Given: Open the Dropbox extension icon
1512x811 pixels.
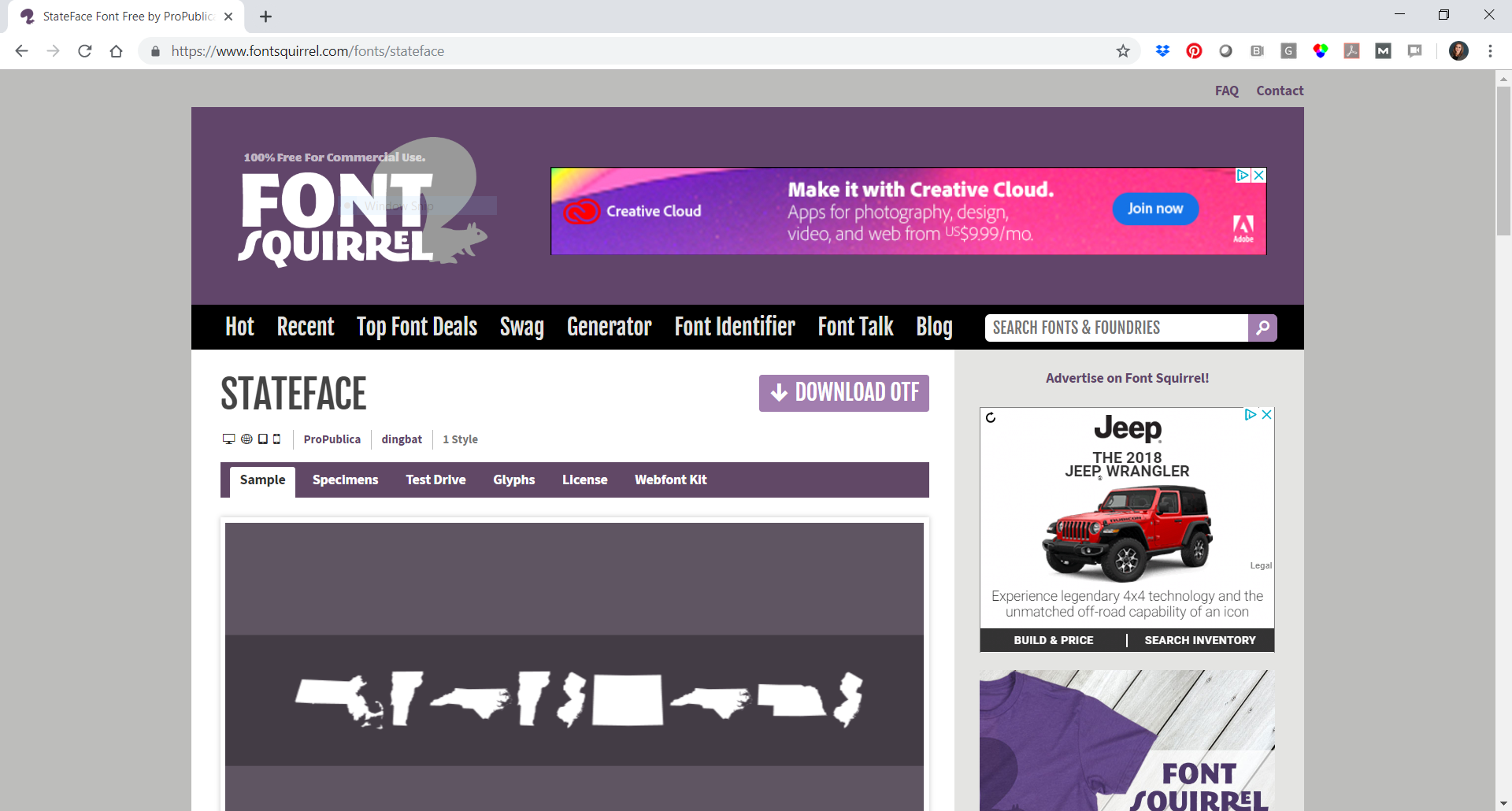Looking at the screenshot, I should (1162, 51).
